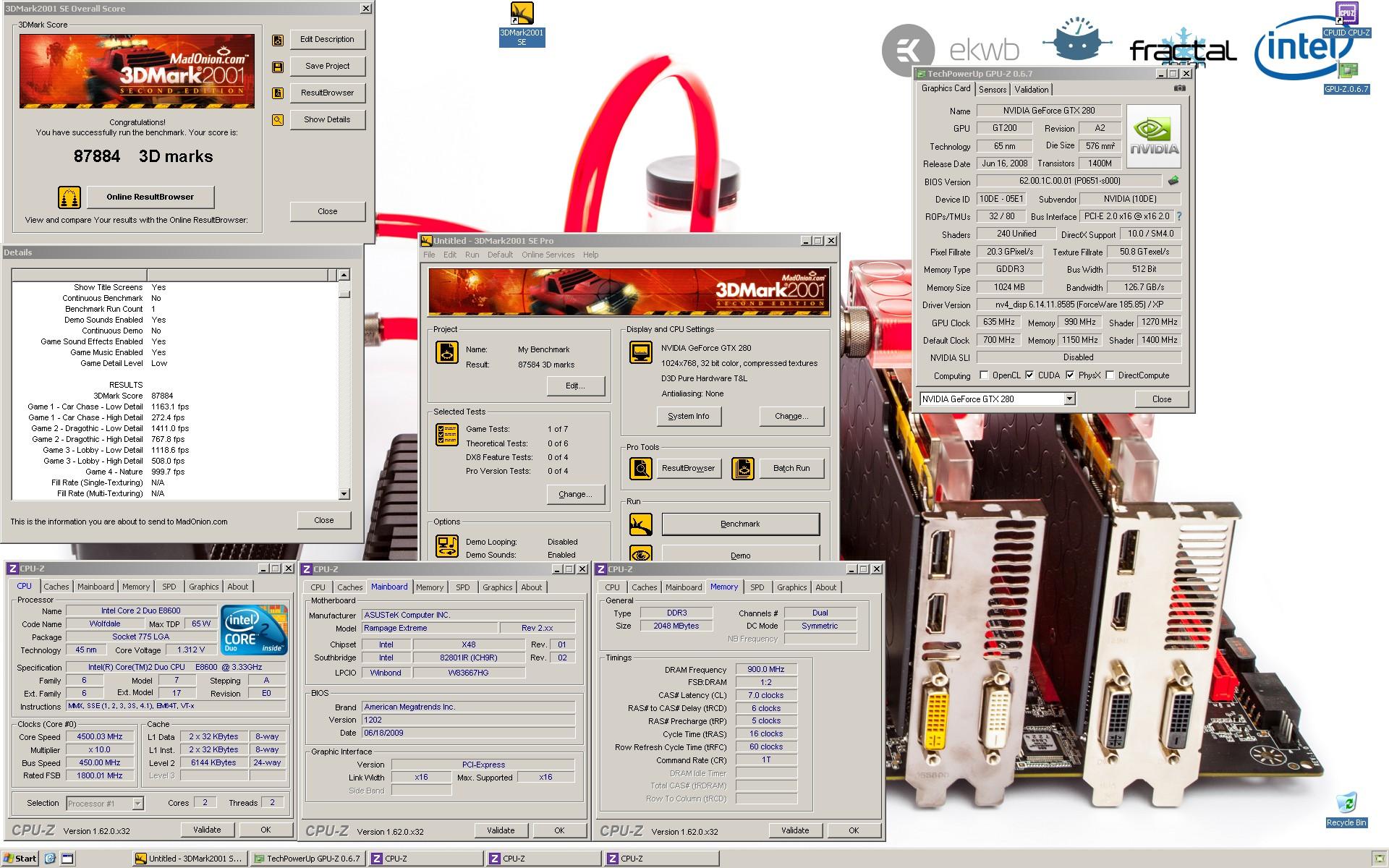Click the BIOS save chip icon in GPU-Z
Viewport: 1389px width, 868px height.
pos(1173,181)
